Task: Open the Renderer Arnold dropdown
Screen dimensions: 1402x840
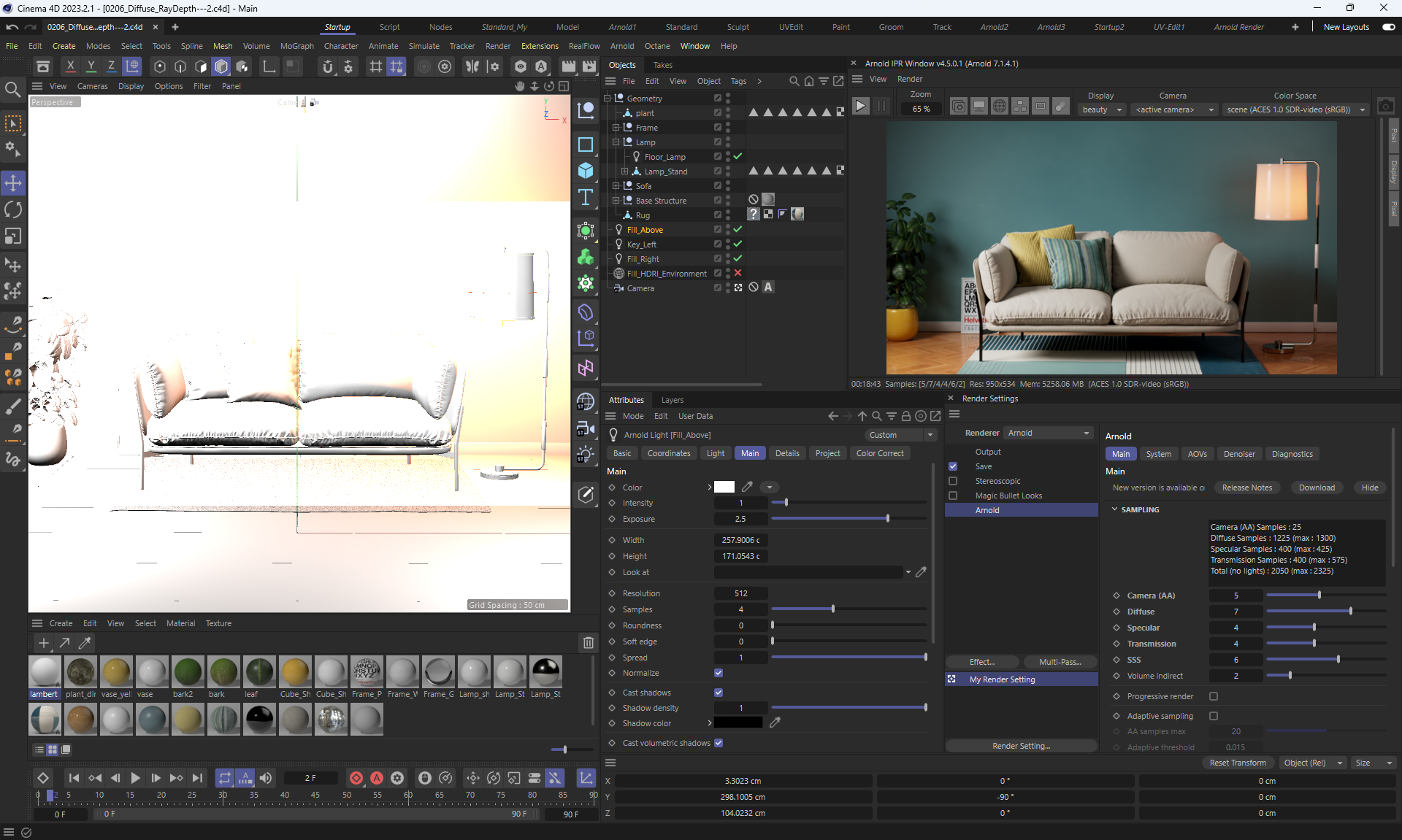Action: tap(1049, 433)
